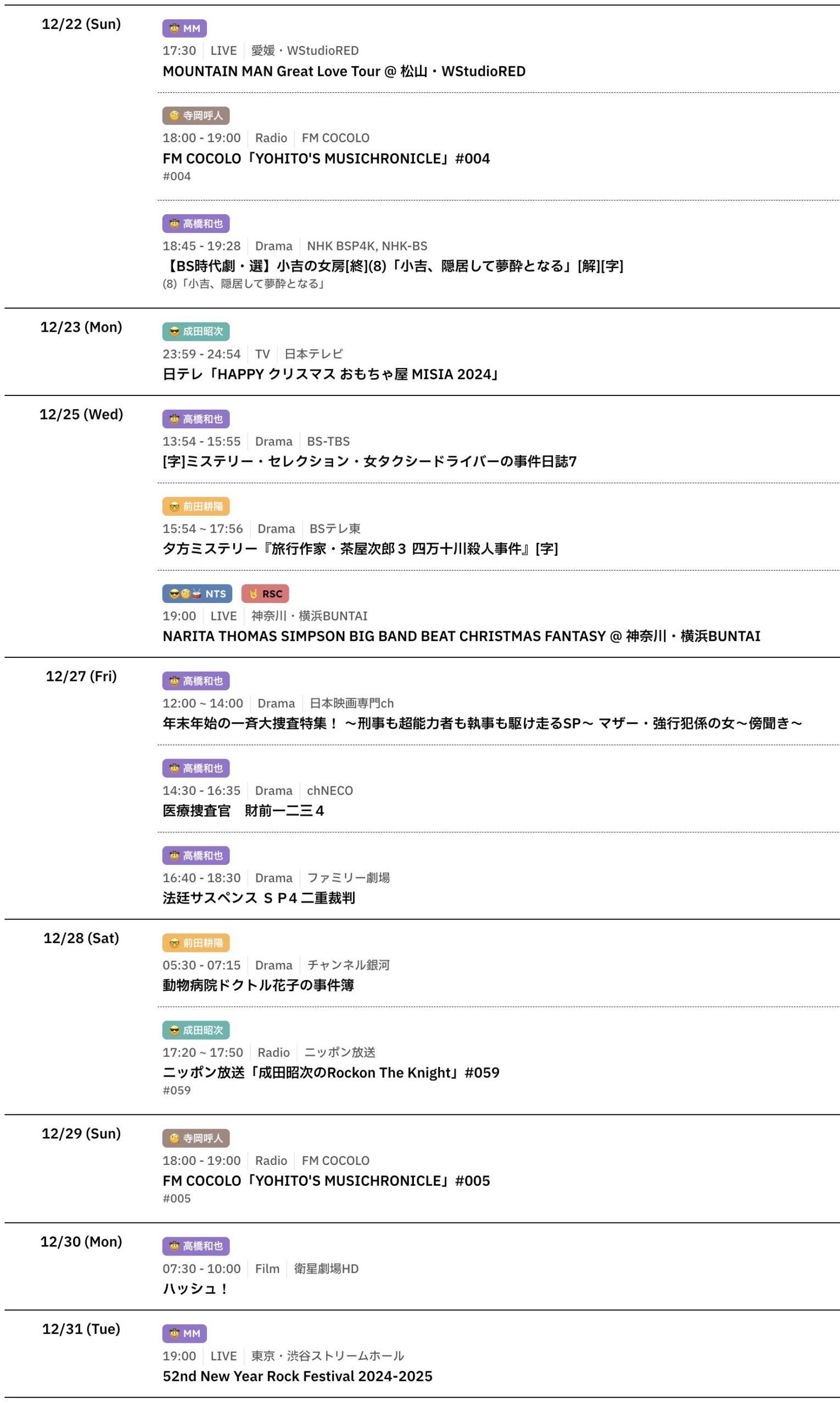The width and height of the screenshot is (840, 1406).
Task: Open 成田昭次のRockon The Knight #059 entry
Action: pyautogui.click(x=331, y=1073)
